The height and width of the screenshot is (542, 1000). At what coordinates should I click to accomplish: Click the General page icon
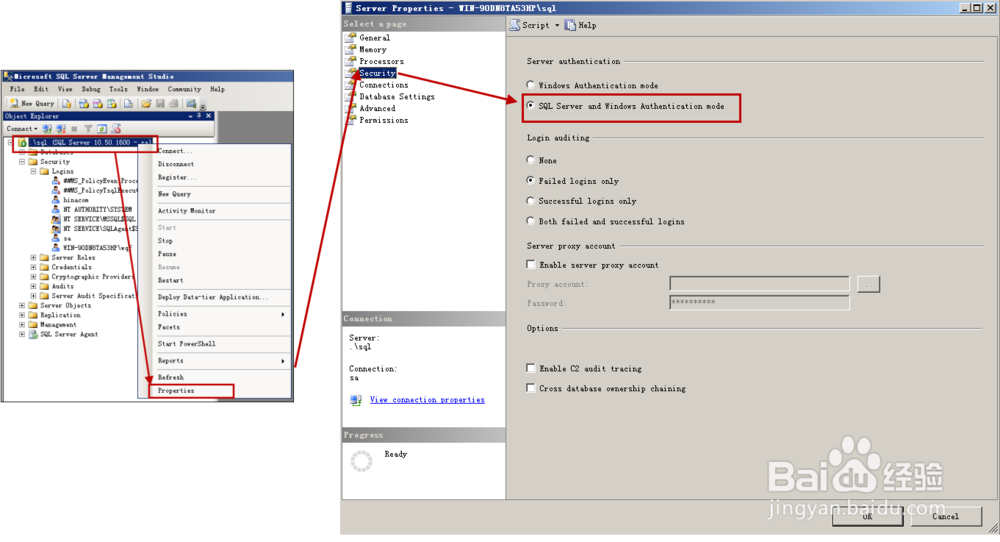point(351,38)
